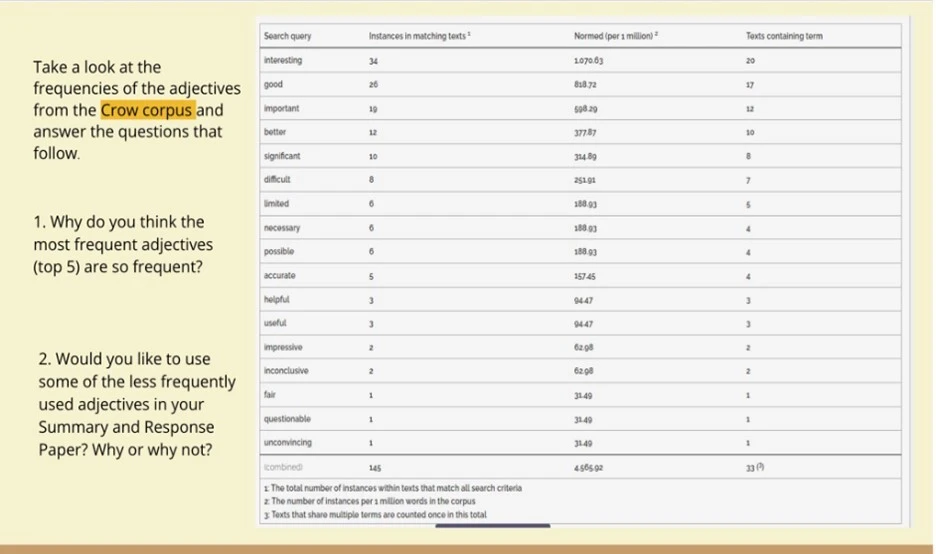
Task: Click footnote 1 about total number of instances
Action: (x=393, y=486)
